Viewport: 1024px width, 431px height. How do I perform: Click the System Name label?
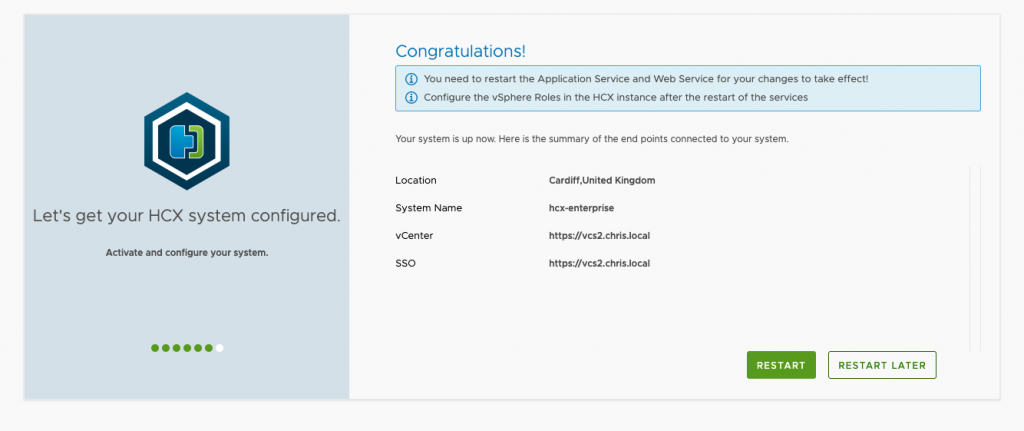[428, 208]
